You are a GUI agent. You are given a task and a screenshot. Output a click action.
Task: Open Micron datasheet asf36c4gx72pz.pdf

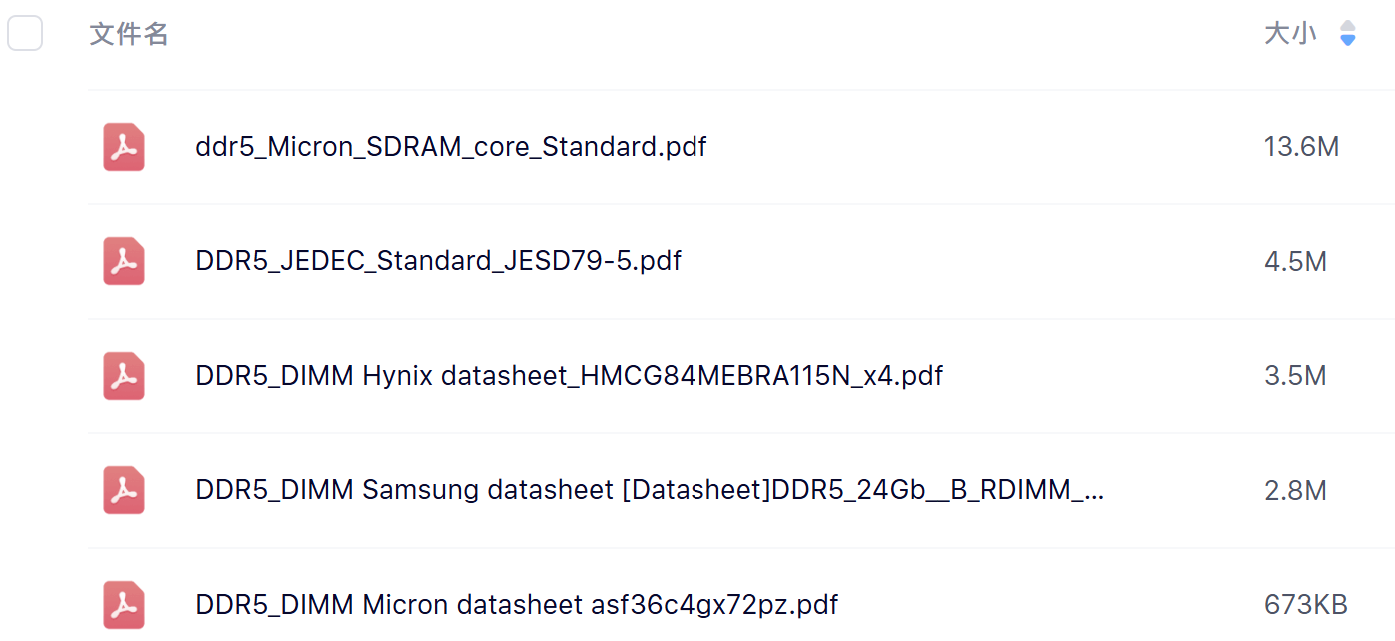(x=516, y=605)
